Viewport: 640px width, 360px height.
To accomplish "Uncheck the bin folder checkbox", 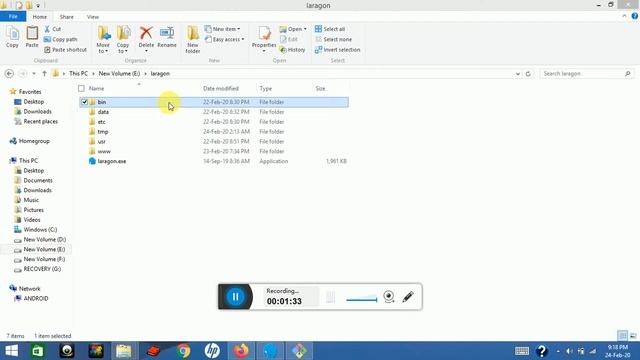I will (x=84, y=102).
